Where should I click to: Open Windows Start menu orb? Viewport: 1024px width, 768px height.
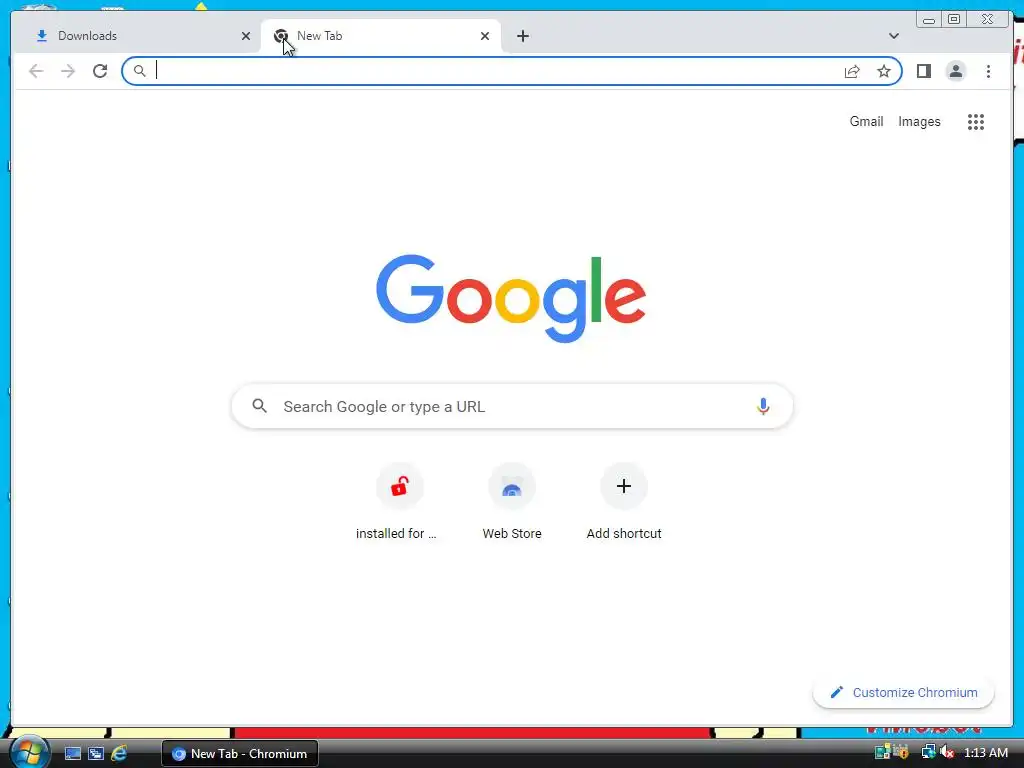[x=29, y=753]
